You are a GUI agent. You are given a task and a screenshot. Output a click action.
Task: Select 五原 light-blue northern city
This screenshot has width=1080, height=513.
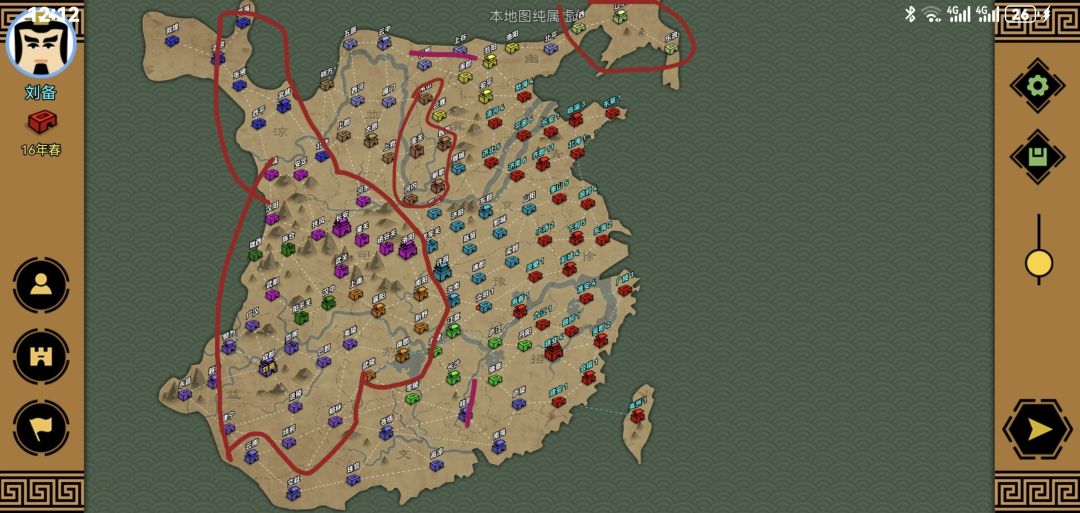350,43
